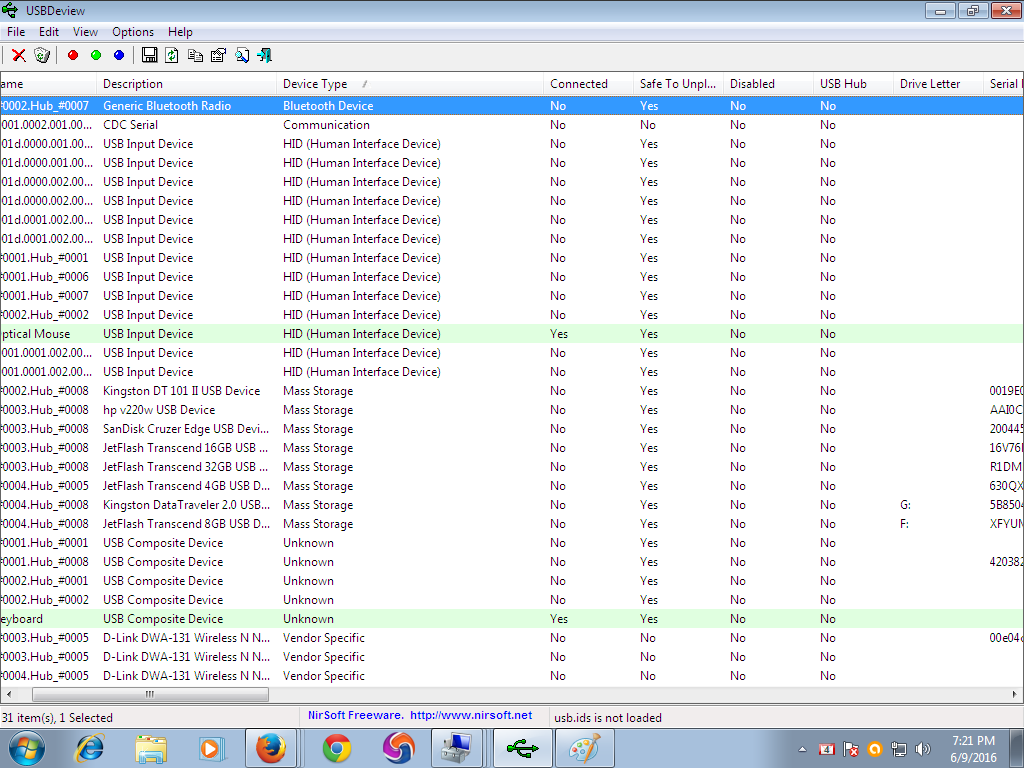Sort by the Description column header
The height and width of the screenshot is (768, 1024).
(x=187, y=84)
